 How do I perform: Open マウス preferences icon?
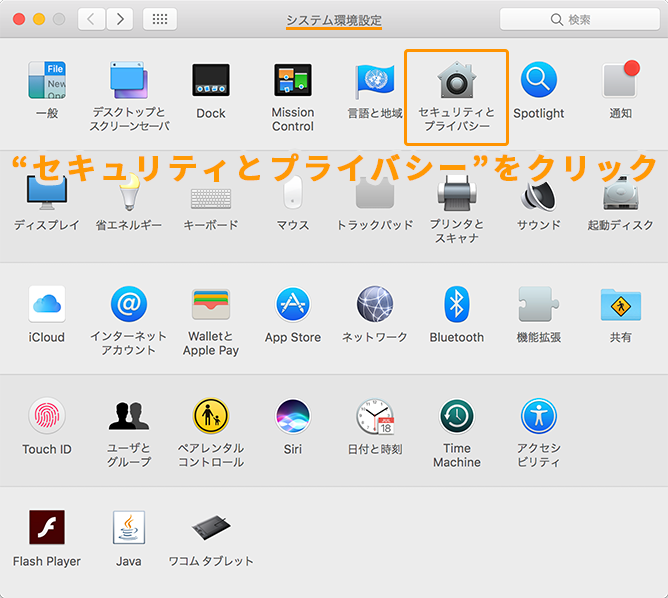[x=293, y=193]
